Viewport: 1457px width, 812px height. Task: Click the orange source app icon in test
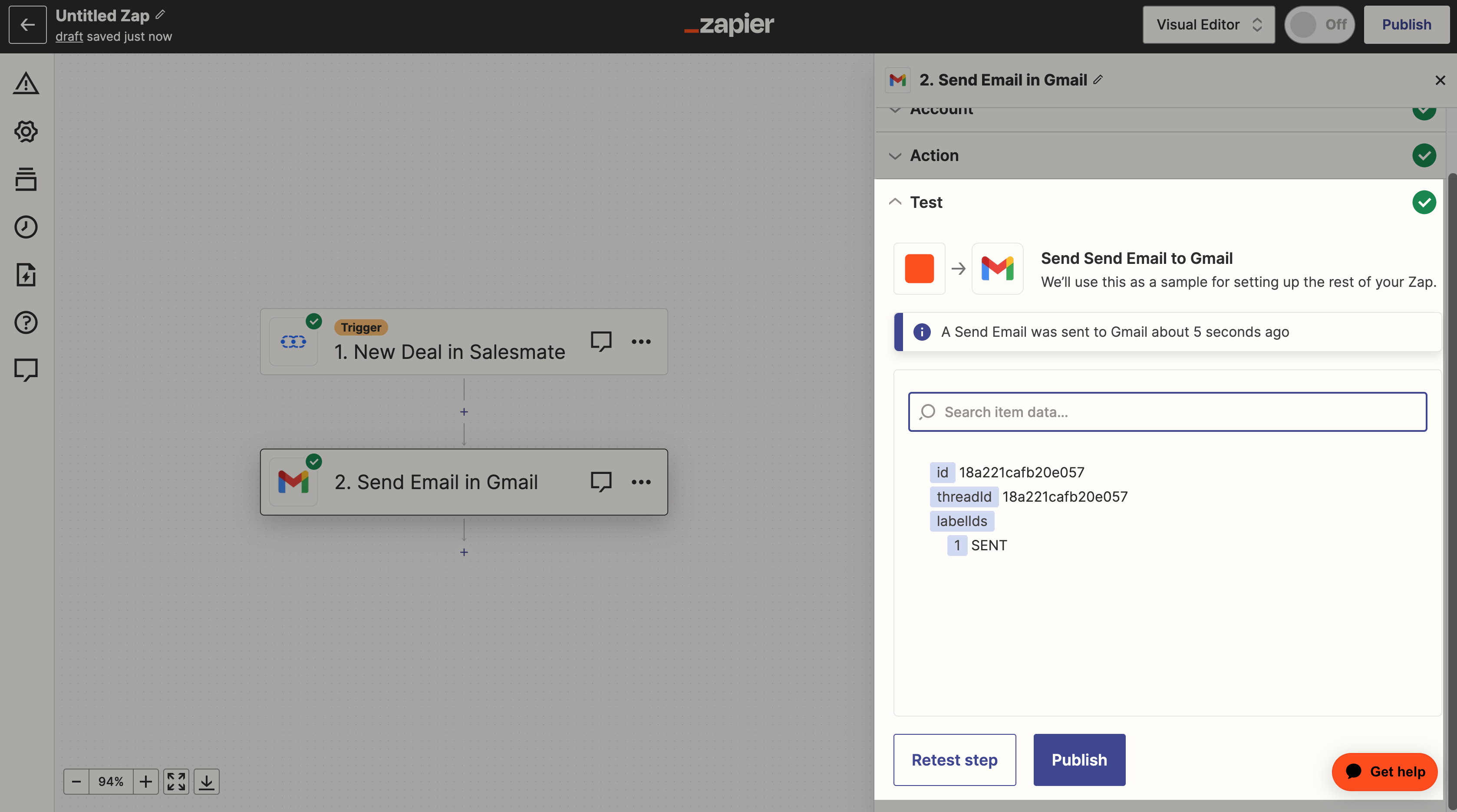[919, 268]
